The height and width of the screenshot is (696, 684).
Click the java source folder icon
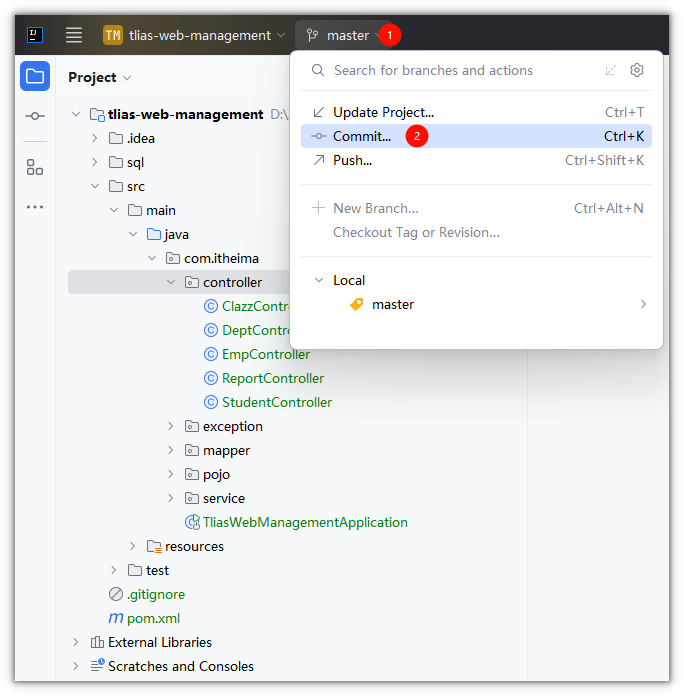pyautogui.click(x=154, y=234)
